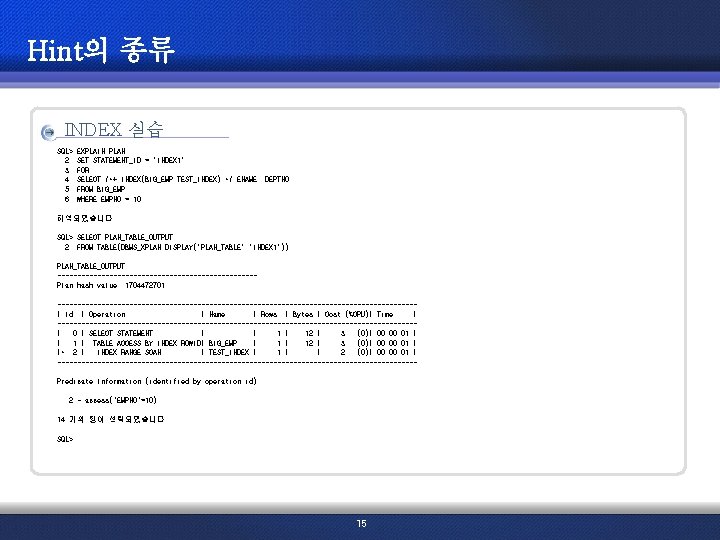Click the '2 - access("EMPNO"=10)' line

click(x=112, y=400)
